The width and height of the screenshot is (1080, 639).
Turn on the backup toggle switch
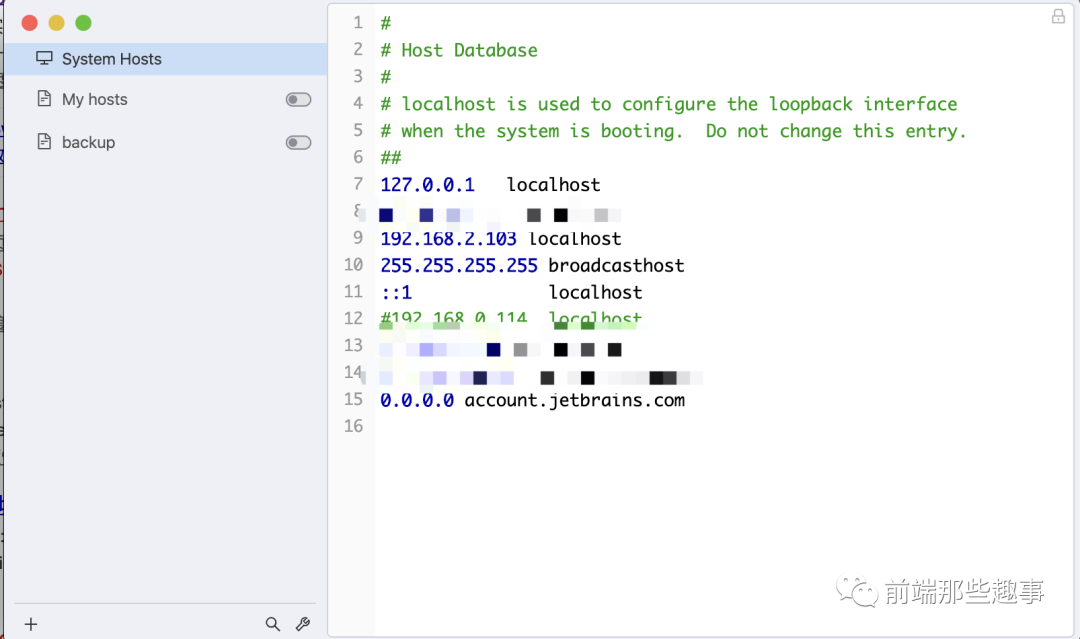click(298, 143)
